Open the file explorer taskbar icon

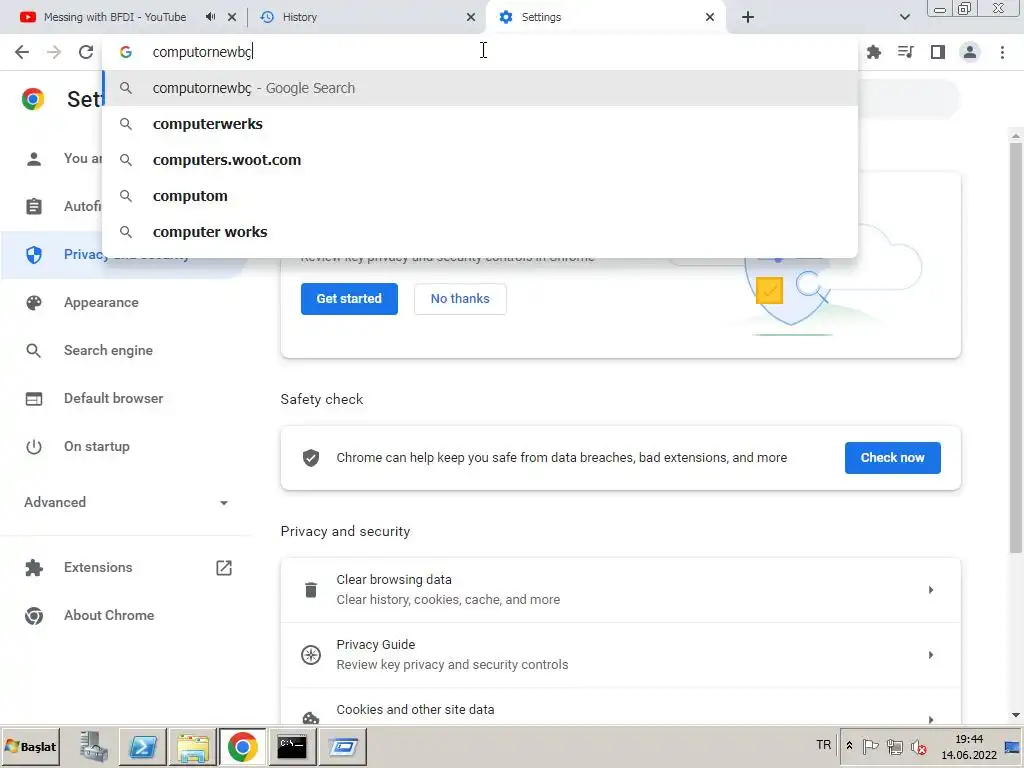(193, 746)
